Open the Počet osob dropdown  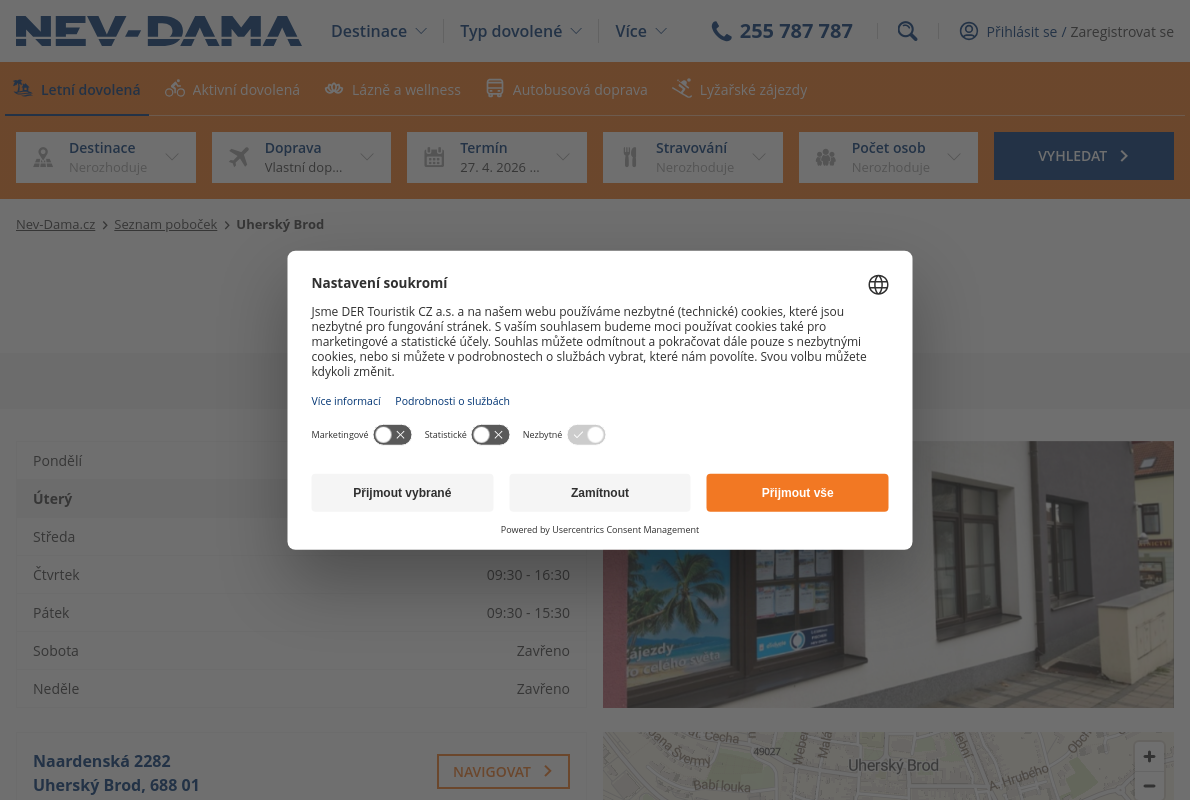click(888, 157)
